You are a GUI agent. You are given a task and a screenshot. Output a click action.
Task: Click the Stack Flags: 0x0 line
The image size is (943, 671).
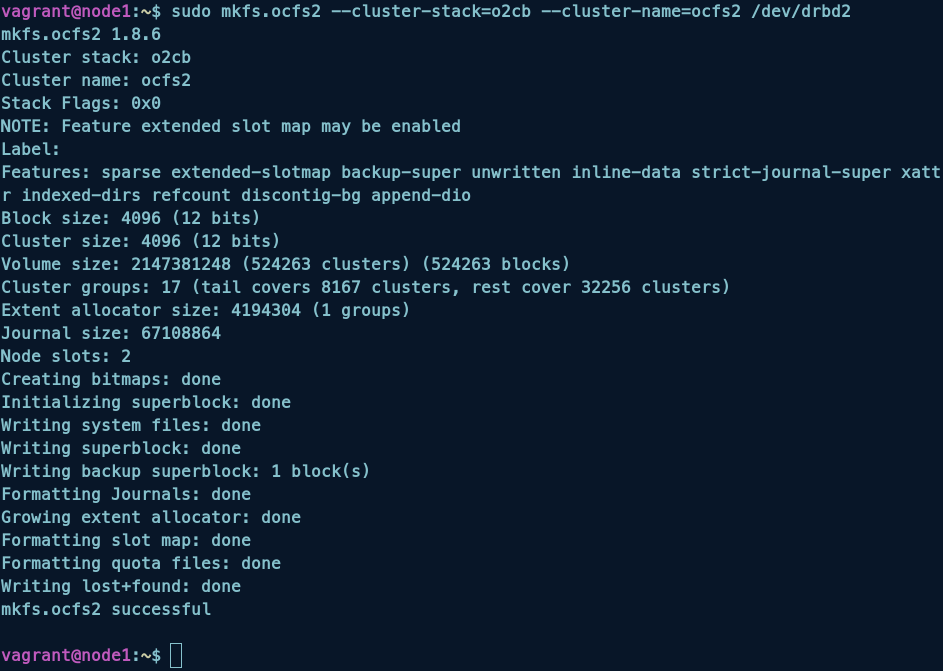tap(81, 103)
